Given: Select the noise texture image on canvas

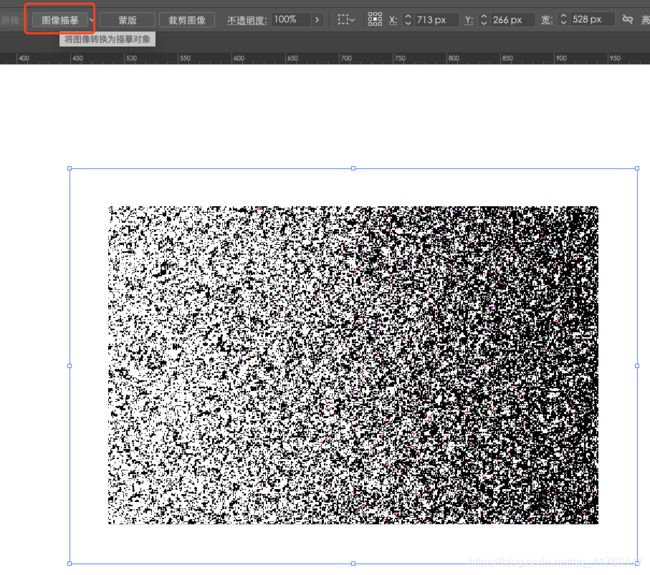Looking at the screenshot, I should tap(353, 365).
